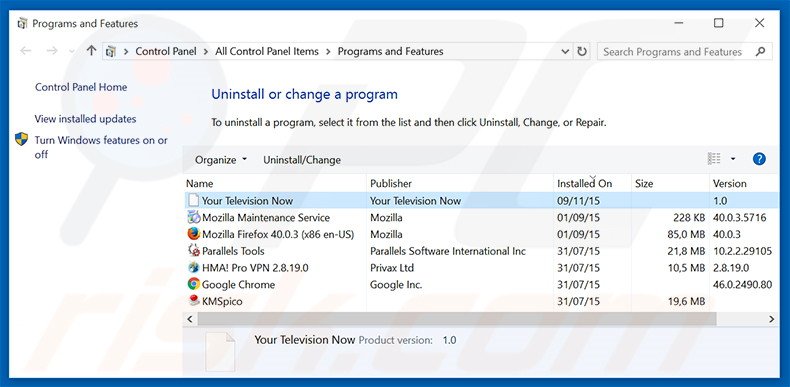Click the Control Panel breadcrumb

coord(166,51)
